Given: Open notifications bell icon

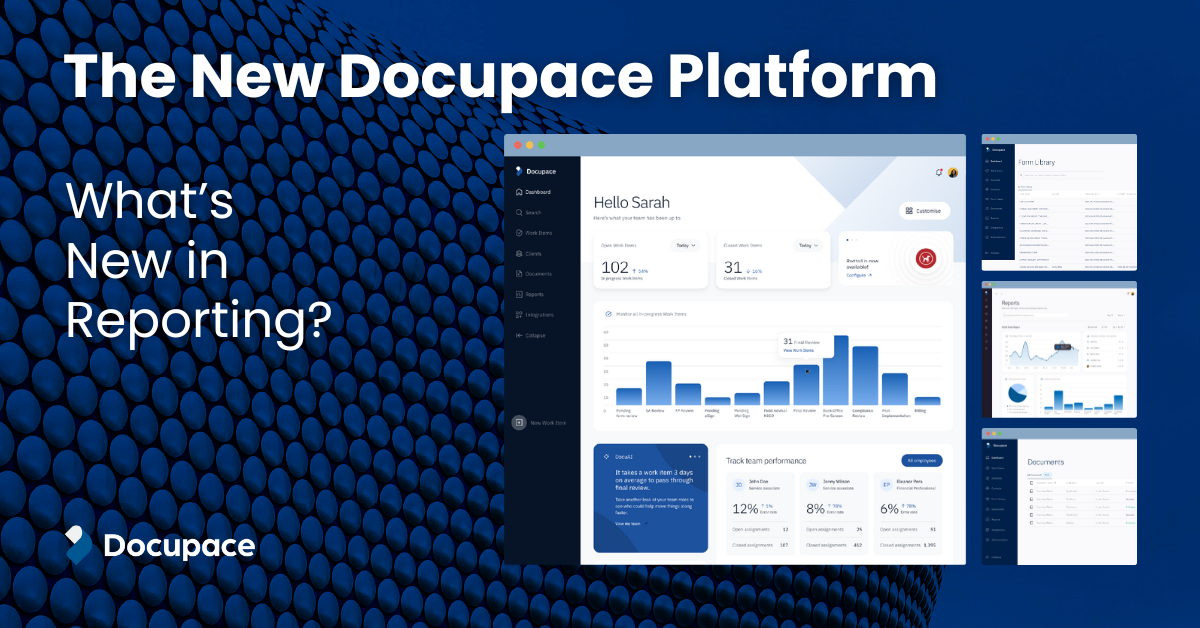Looking at the screenshot, I should (x=938, y=172).
